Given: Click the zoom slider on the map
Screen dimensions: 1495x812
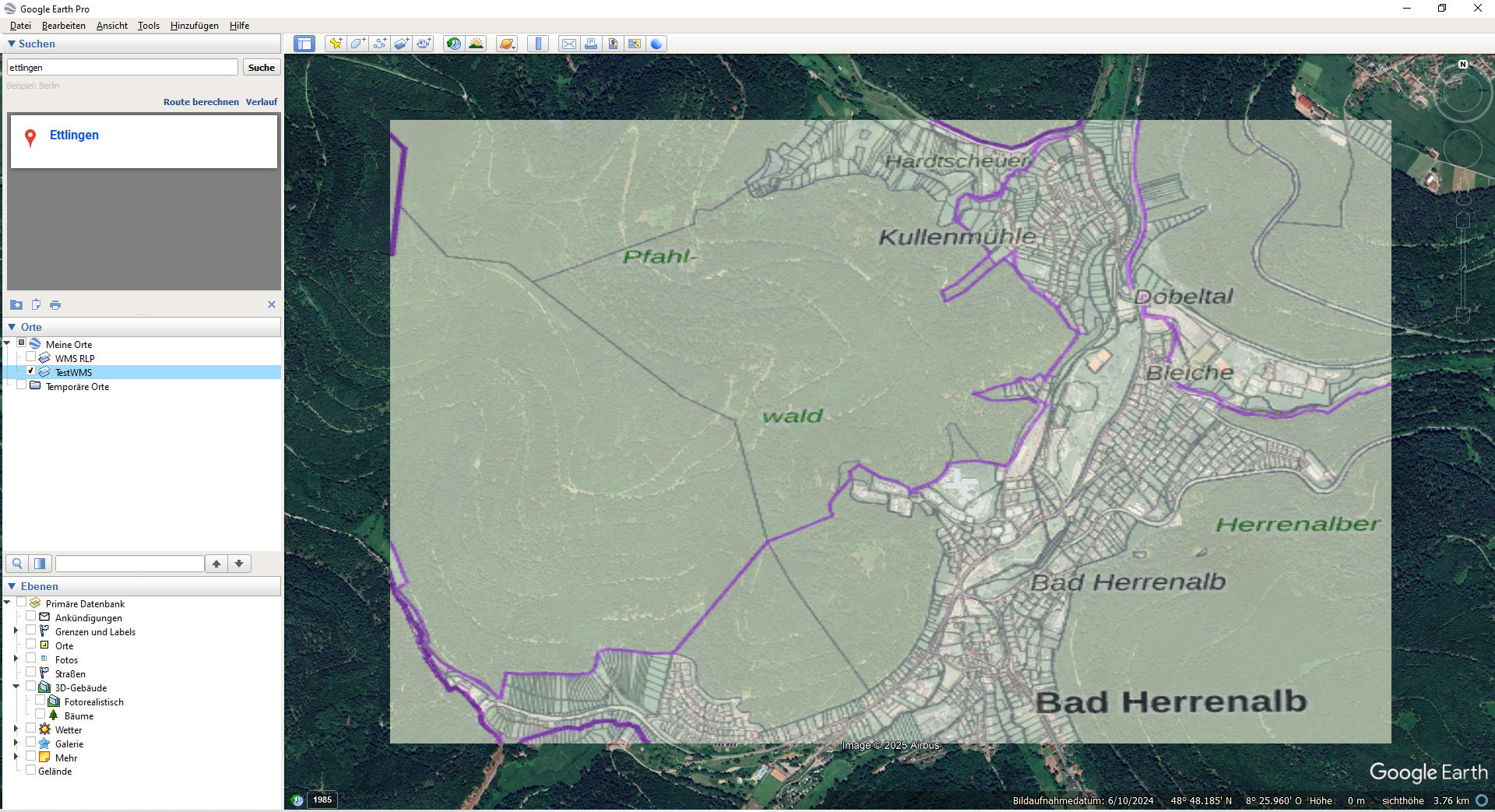Looking at the screenshot, I should point(1463,265).
